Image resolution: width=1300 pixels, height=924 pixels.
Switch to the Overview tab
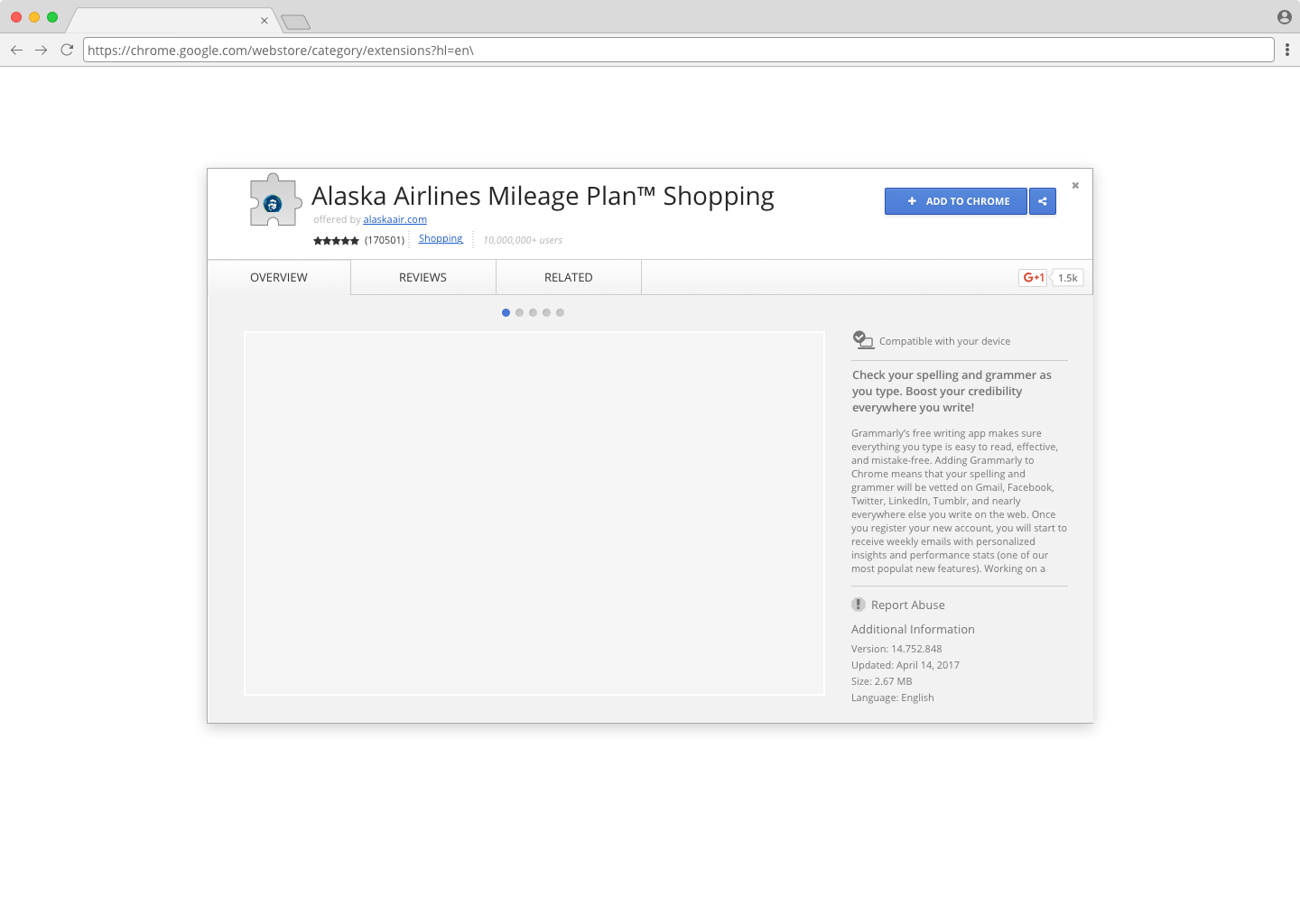pos(279,277)
